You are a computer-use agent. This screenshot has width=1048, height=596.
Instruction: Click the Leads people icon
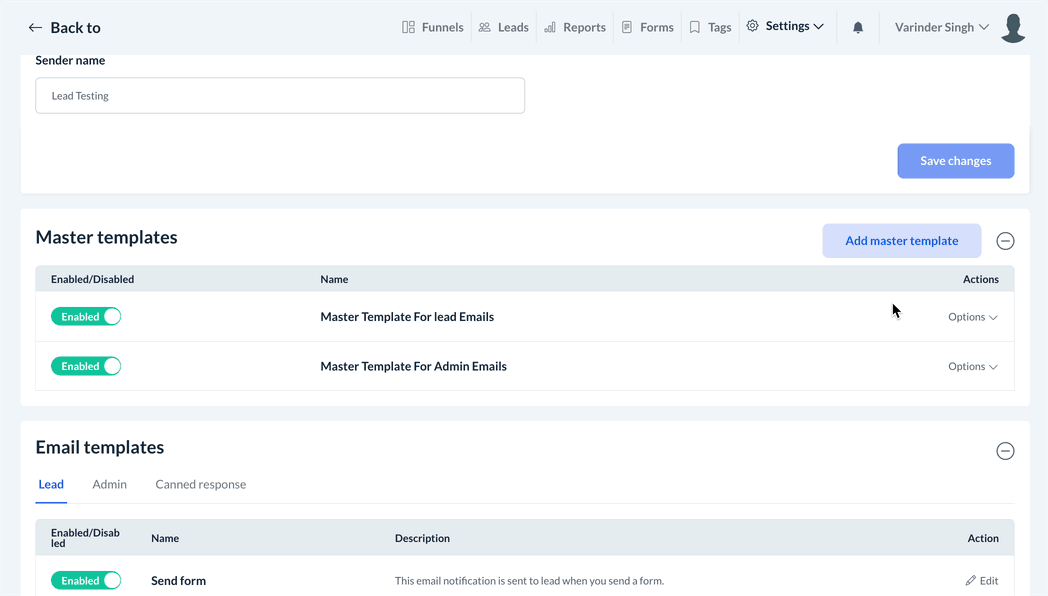tap(485, 27)
